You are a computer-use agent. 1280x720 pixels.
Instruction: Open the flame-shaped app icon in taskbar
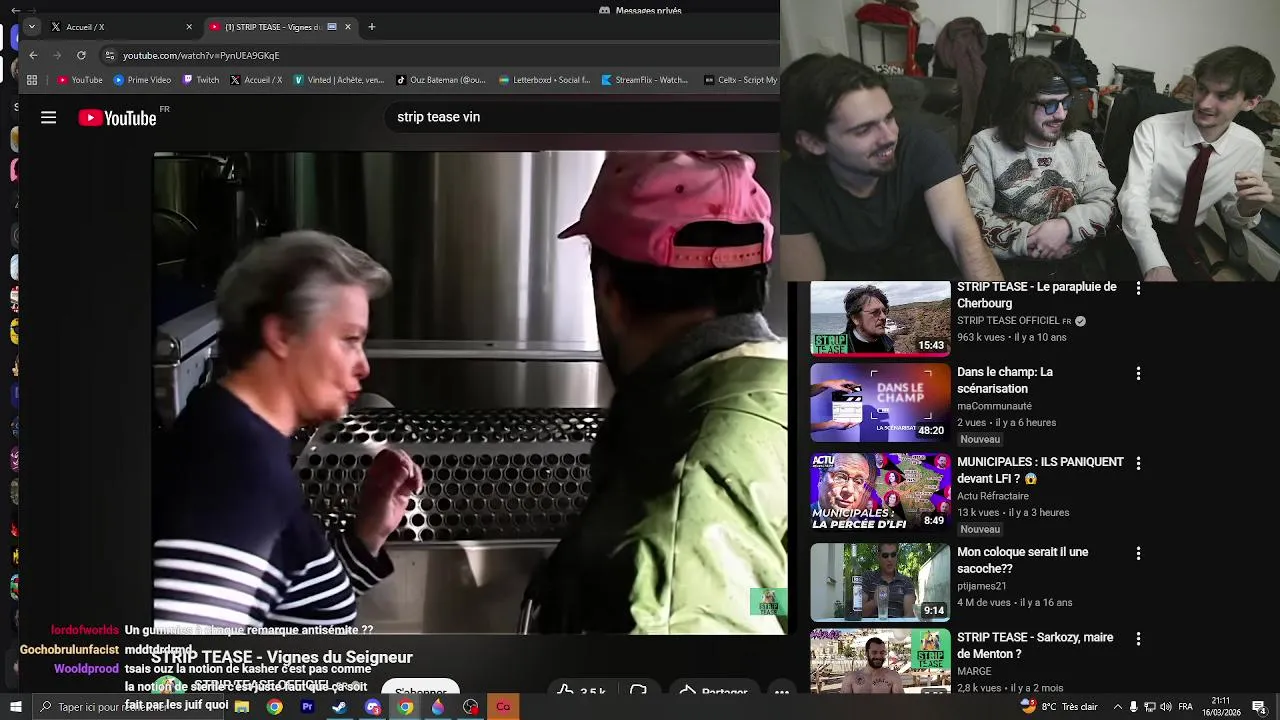438,707
